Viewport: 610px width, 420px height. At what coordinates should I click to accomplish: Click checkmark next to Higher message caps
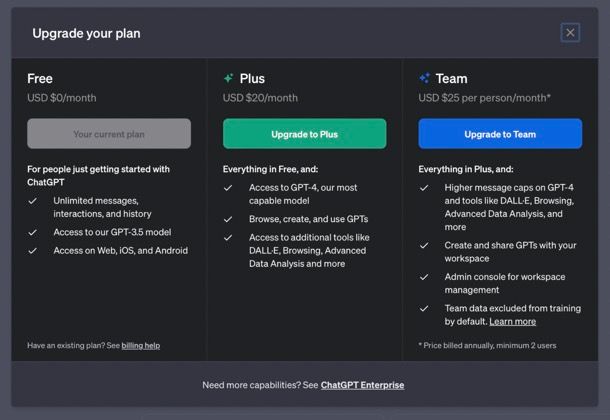click(x=424, y=188)
